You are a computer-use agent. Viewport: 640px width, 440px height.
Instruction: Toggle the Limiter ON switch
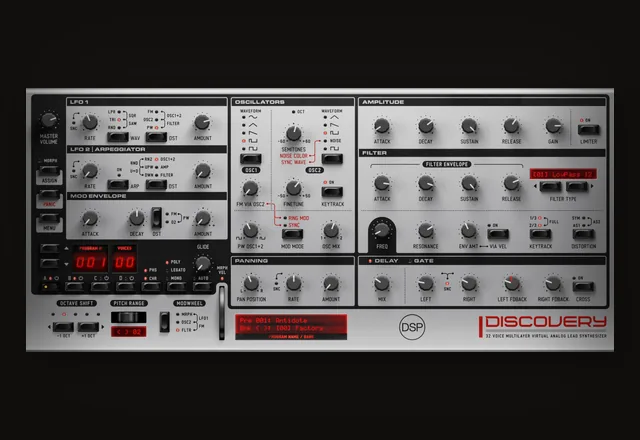[589, 130]
